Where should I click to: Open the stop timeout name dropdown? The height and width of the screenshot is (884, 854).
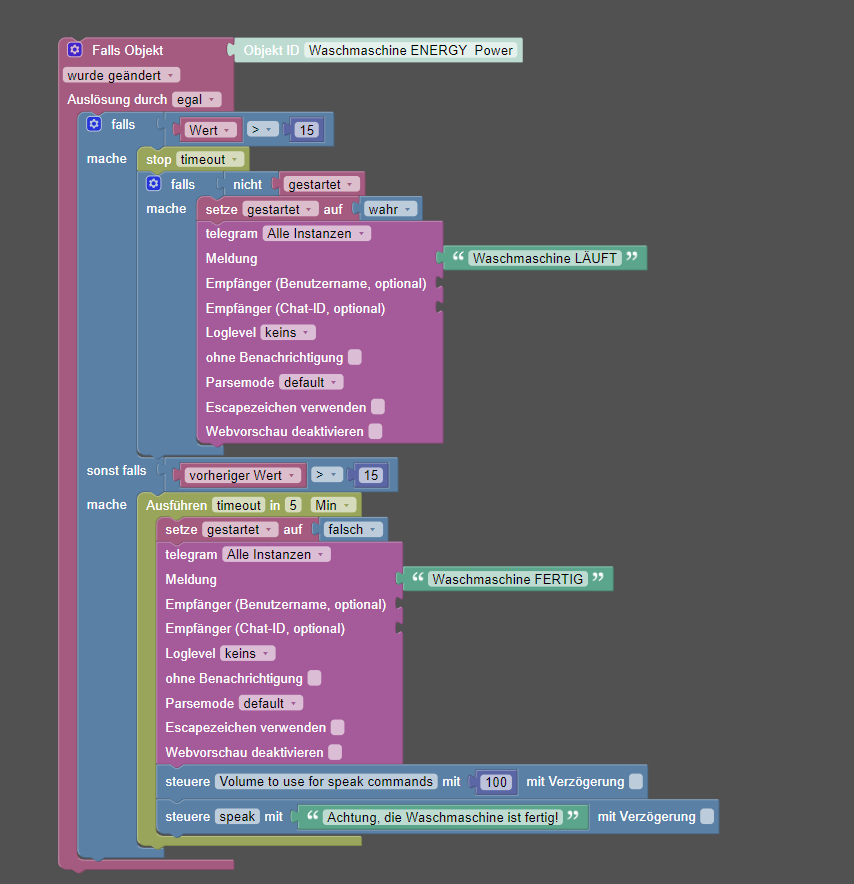click(210, 160)
